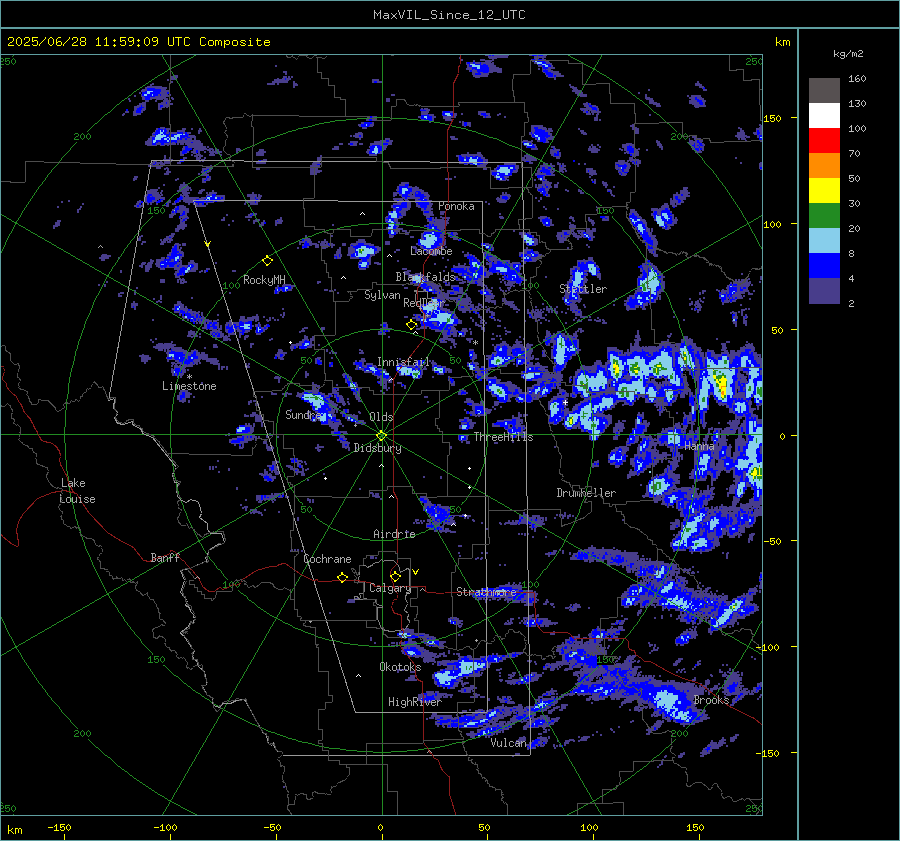Click the Calgary label
This screenshot has height=841, width=900.
pyautogui.click(x=390, y=588)
